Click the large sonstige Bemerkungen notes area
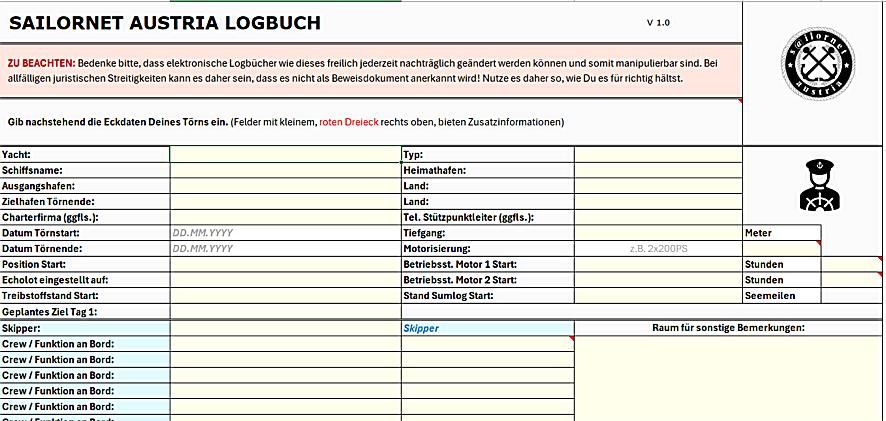The image size is (886, 421). pyautogui.click(x=729, y=380)
